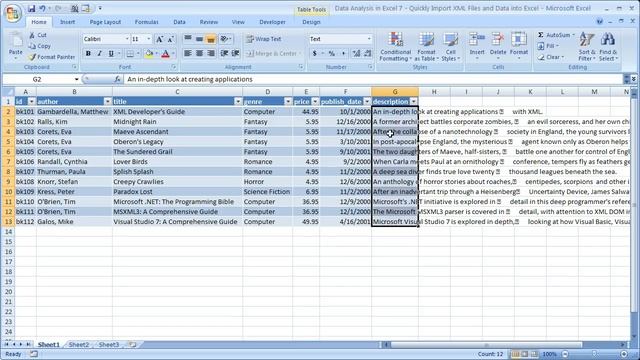
Task: Save workbook from Quick Access Toolbar
Action: pos(31,8)
